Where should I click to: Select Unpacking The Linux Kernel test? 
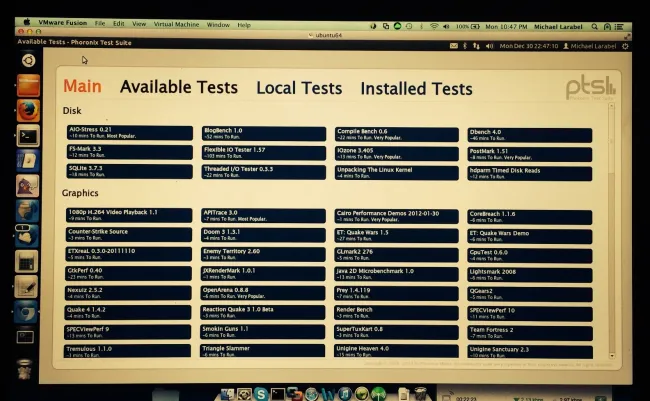(397, 173)
